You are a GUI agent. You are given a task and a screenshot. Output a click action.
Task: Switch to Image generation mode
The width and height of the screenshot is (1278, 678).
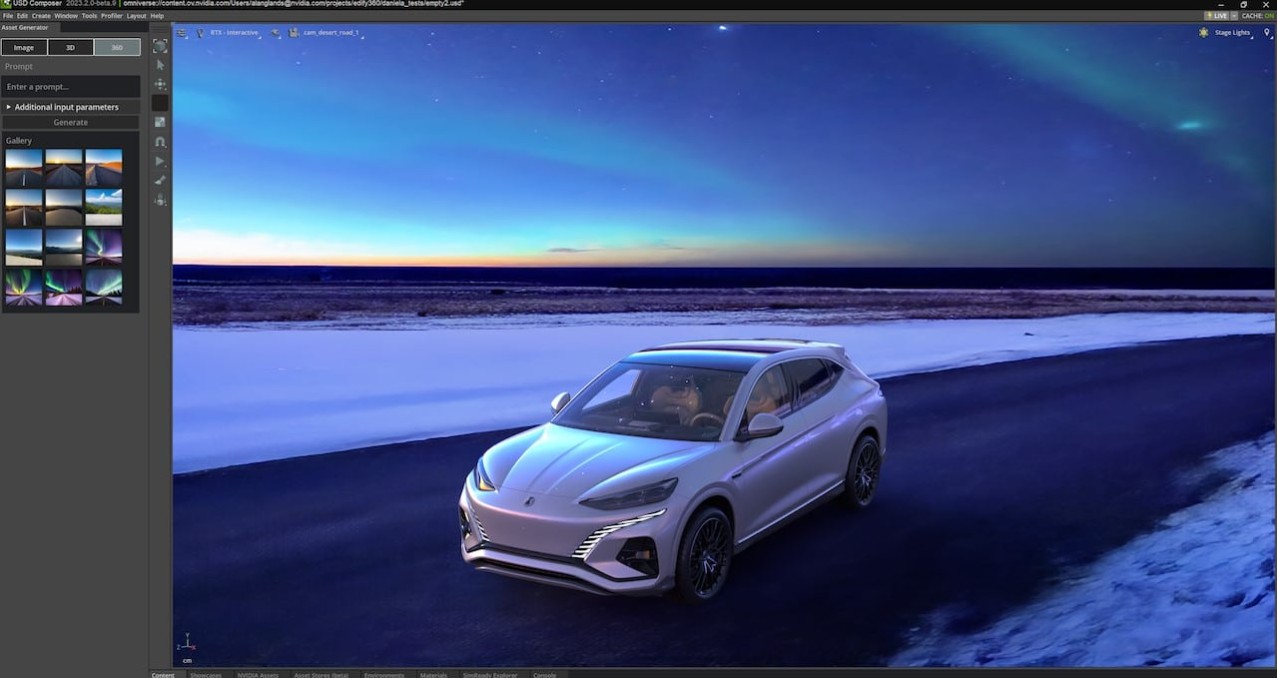[x=24, y=47]
